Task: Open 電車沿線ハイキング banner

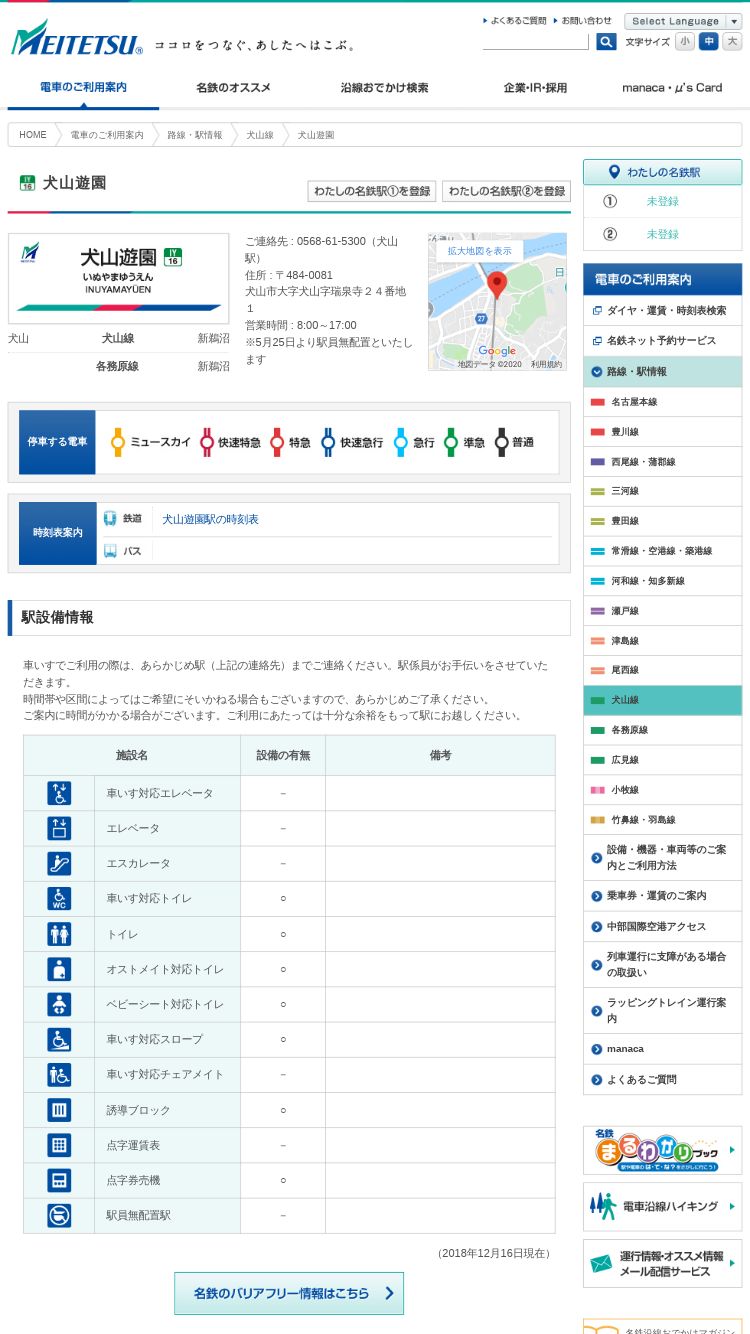Action: 663,1207
